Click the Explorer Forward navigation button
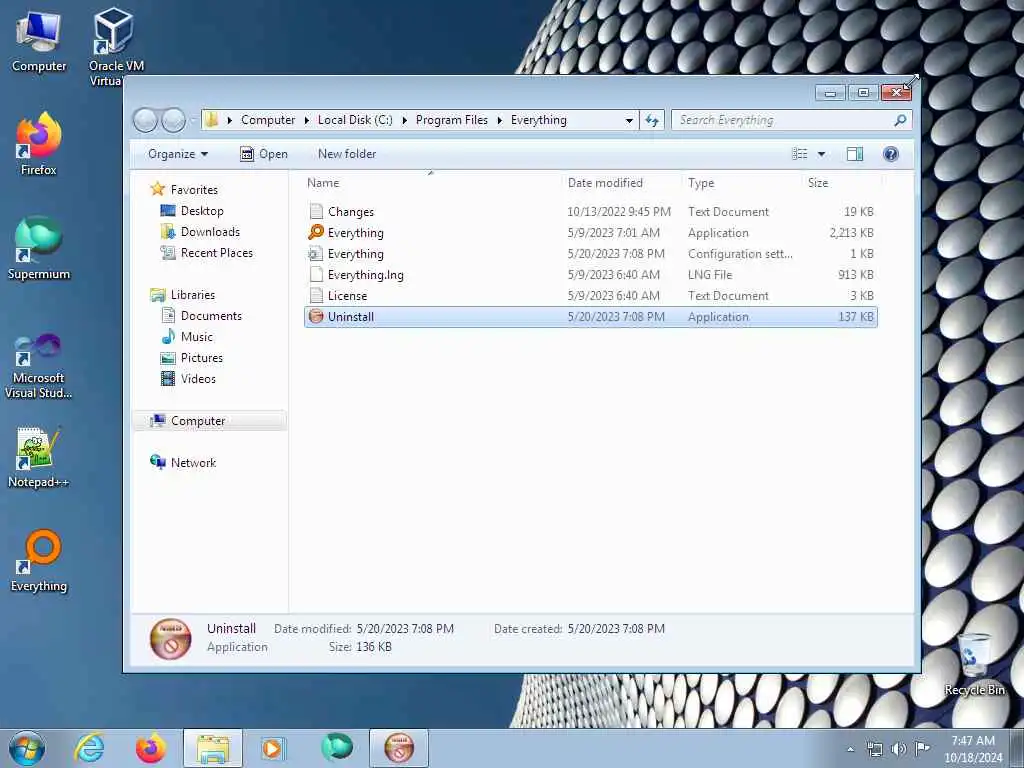The height and width of the screenshot is (768, 1024). pos(173,120)
